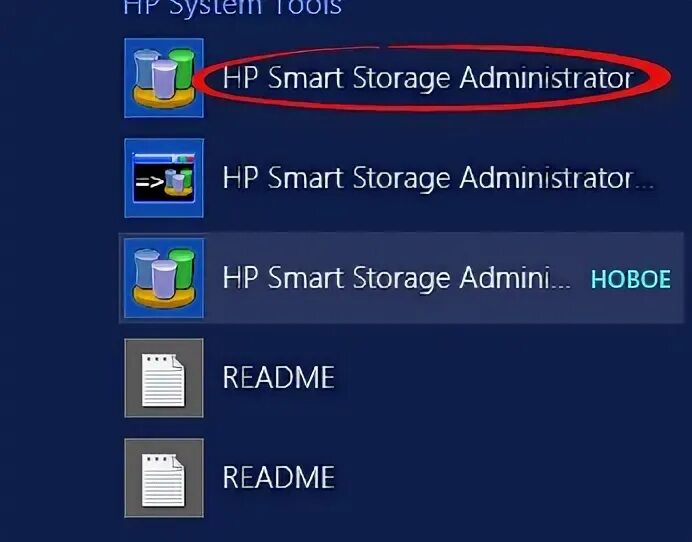692x542 pixels.
Task: Open the bottom README document icon
Action: [x=164, y=478]
